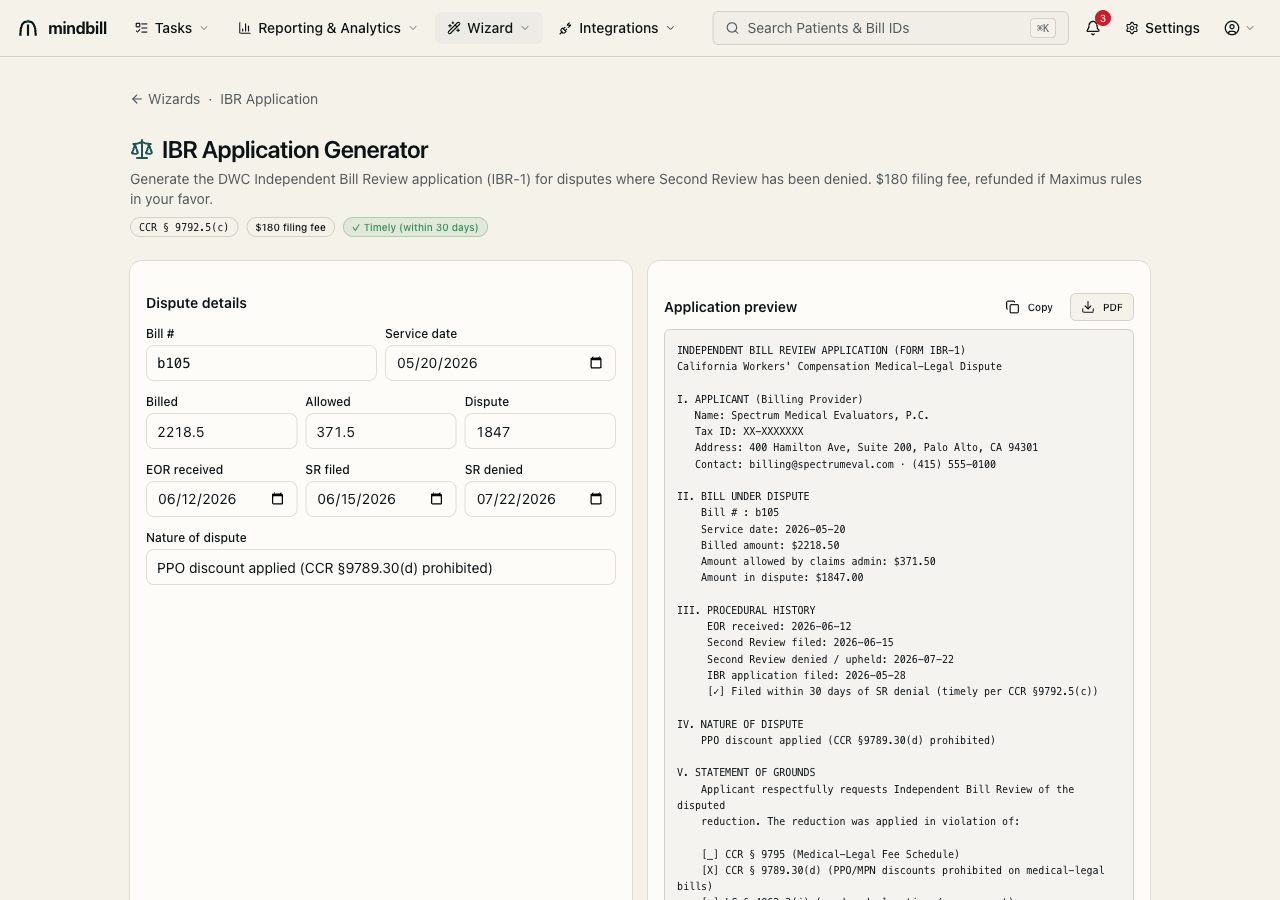This screenshot has height=900, width=1280.
Task: Open the Tasks menu
Action: point(172,28)
